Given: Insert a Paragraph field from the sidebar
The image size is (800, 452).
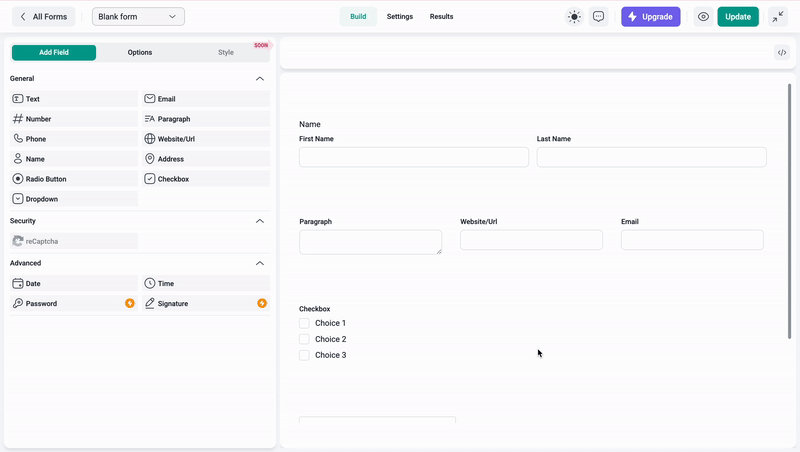Looking at the screenshot, I should pos(206,119).
